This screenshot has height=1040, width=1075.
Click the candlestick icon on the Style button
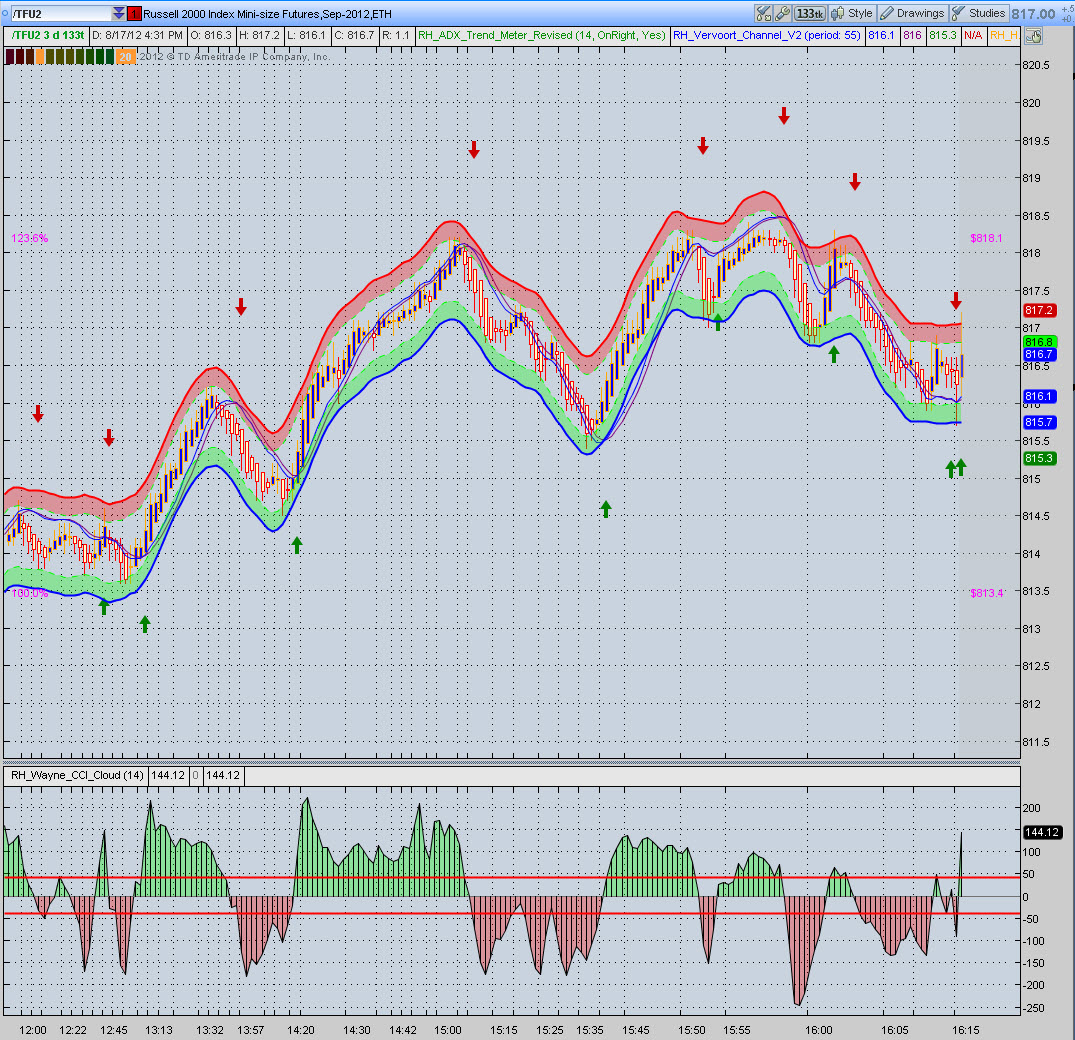837,14
